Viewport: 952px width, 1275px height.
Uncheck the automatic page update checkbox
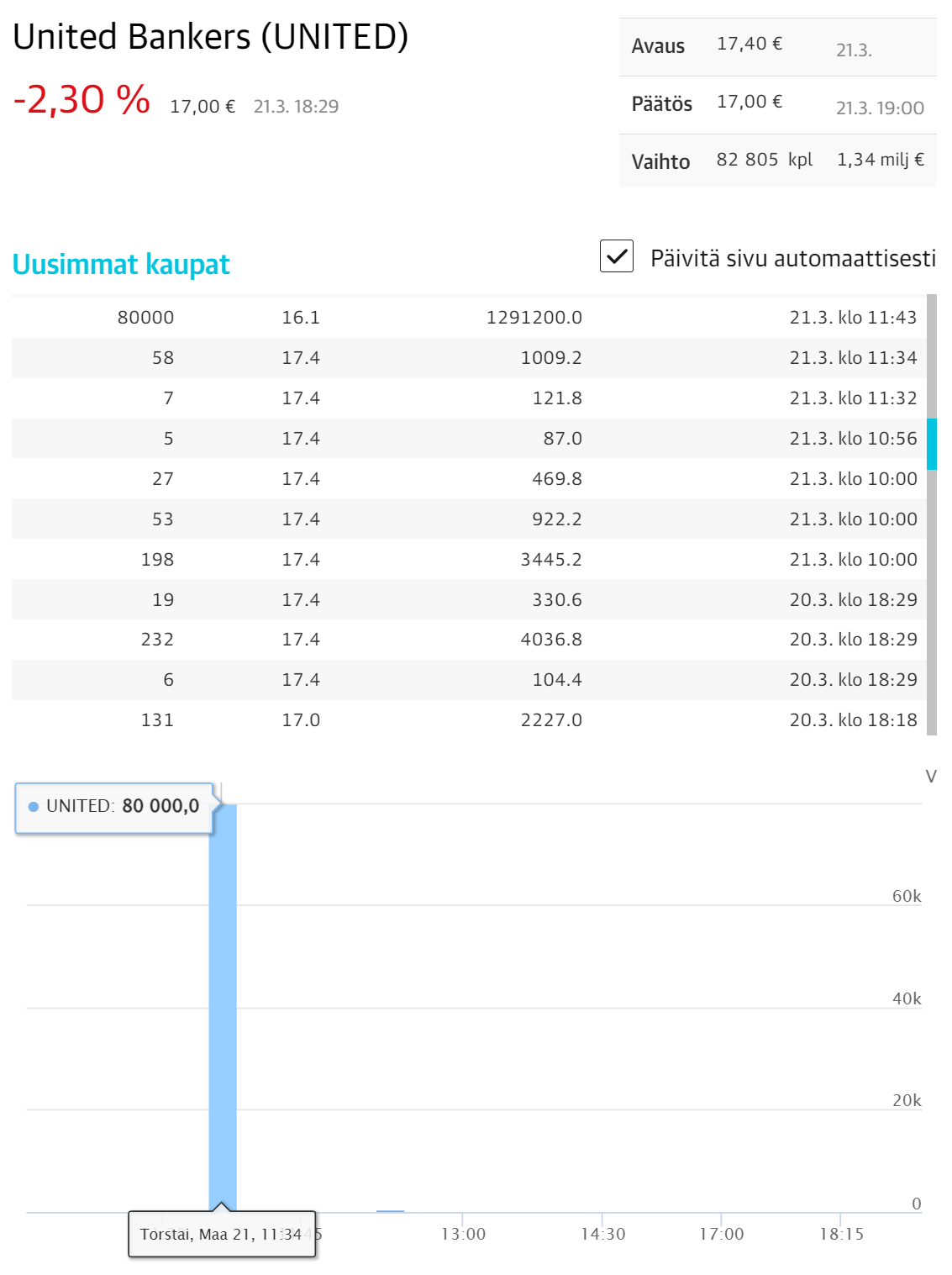pyautogui.click(x=617, y=256)
